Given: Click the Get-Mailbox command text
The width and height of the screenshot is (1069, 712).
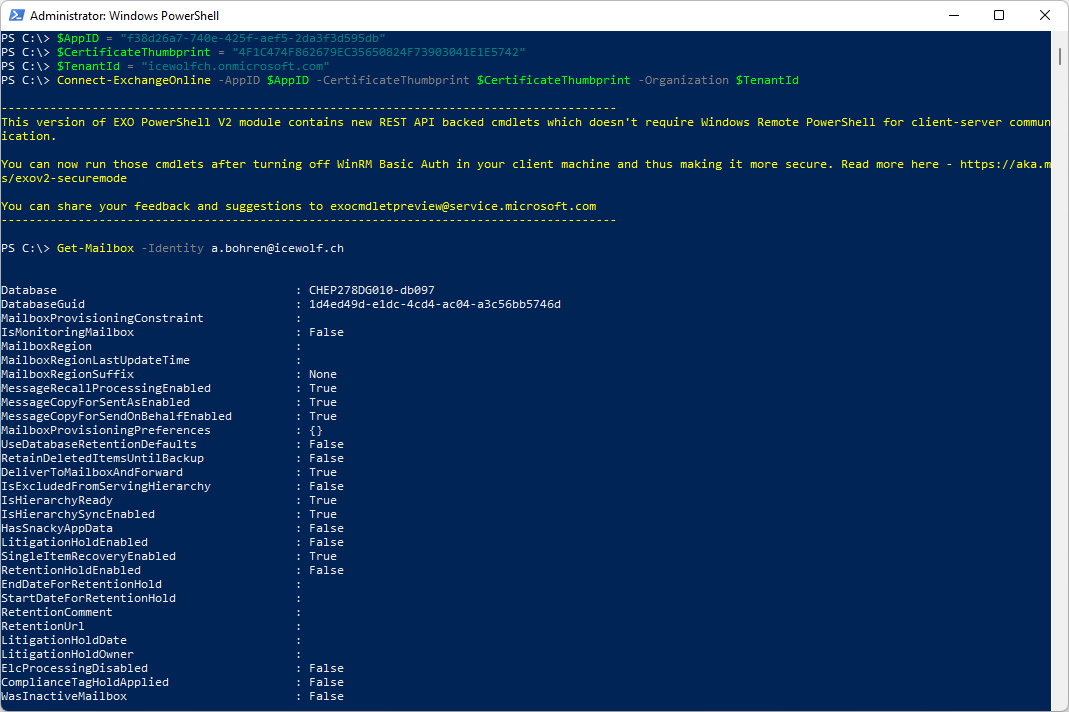Looking at the screenshot, I should click(x=95, y=248).
